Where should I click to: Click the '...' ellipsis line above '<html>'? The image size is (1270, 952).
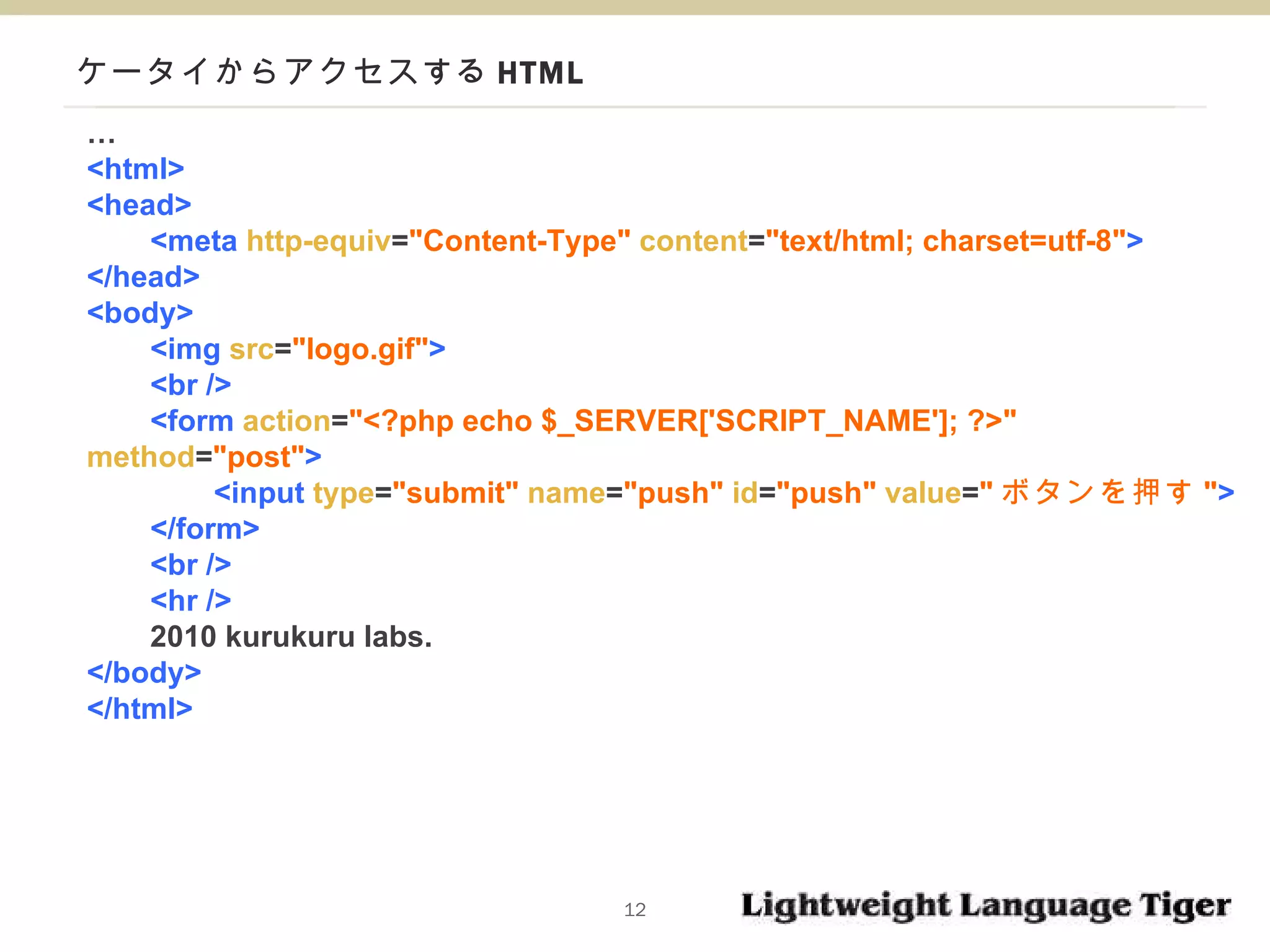[101, 140]
